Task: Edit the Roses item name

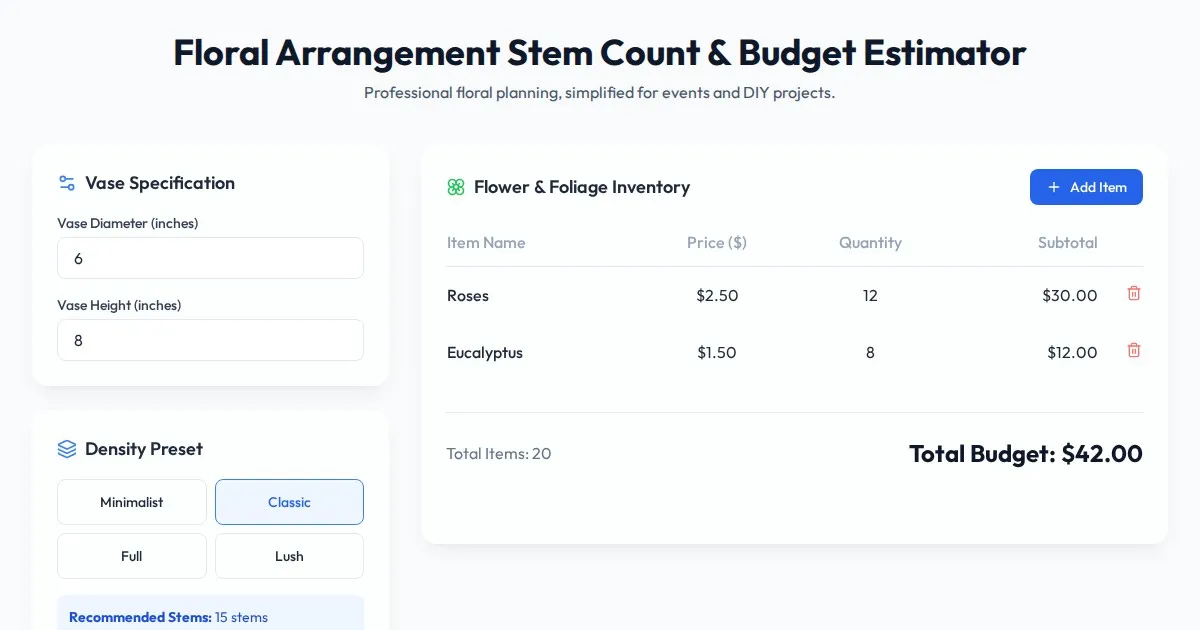Action: tap(468, 296)
